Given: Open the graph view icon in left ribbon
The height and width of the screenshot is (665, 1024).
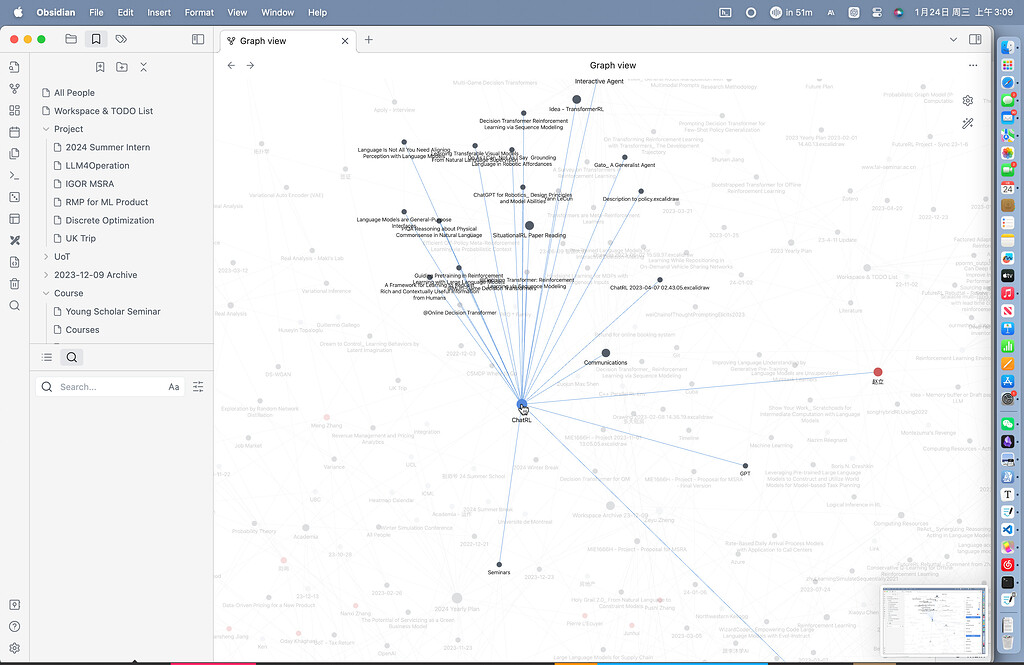Looking at the screenshot, I should coord(14,88).
